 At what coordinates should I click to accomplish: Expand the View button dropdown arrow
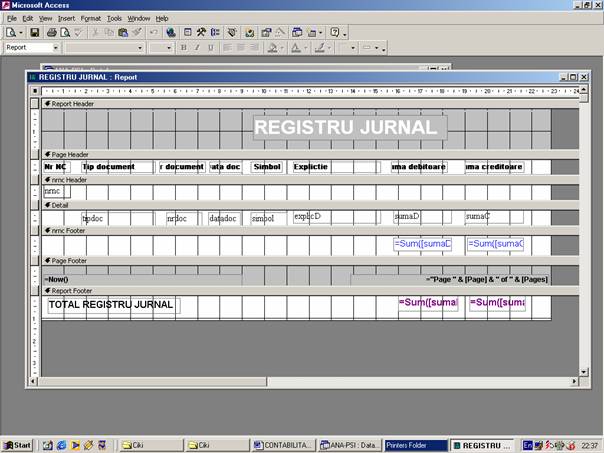pyautogui.click(x=21, y=33)
